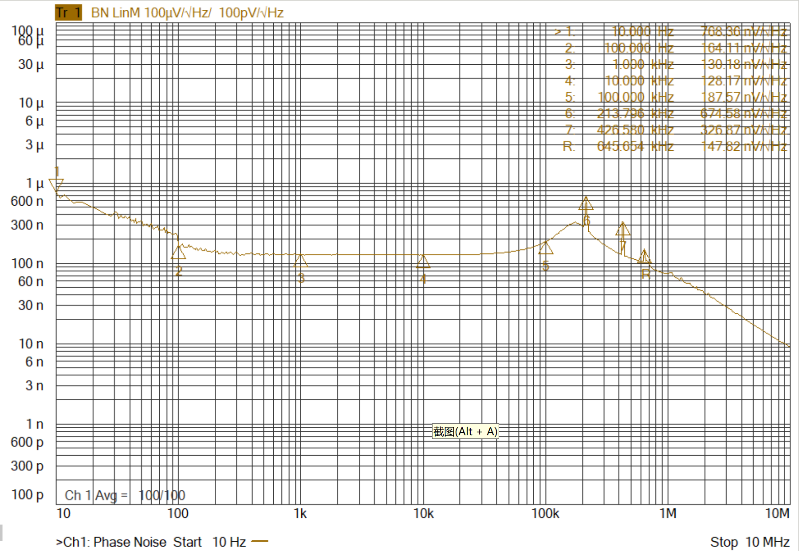Click the reference marker R triangle
This screenshot has height=551, width=799.
click(645, 257)
